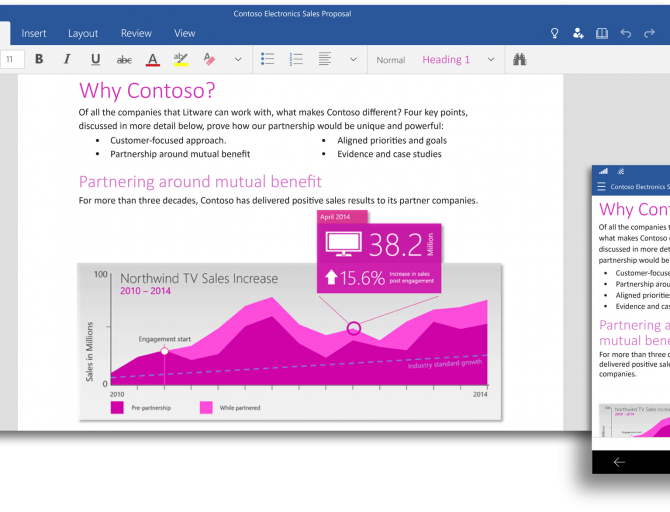This screenshot has width=670, height=512.
Task: Switch to the Review tab
Action: pos(136,33)
